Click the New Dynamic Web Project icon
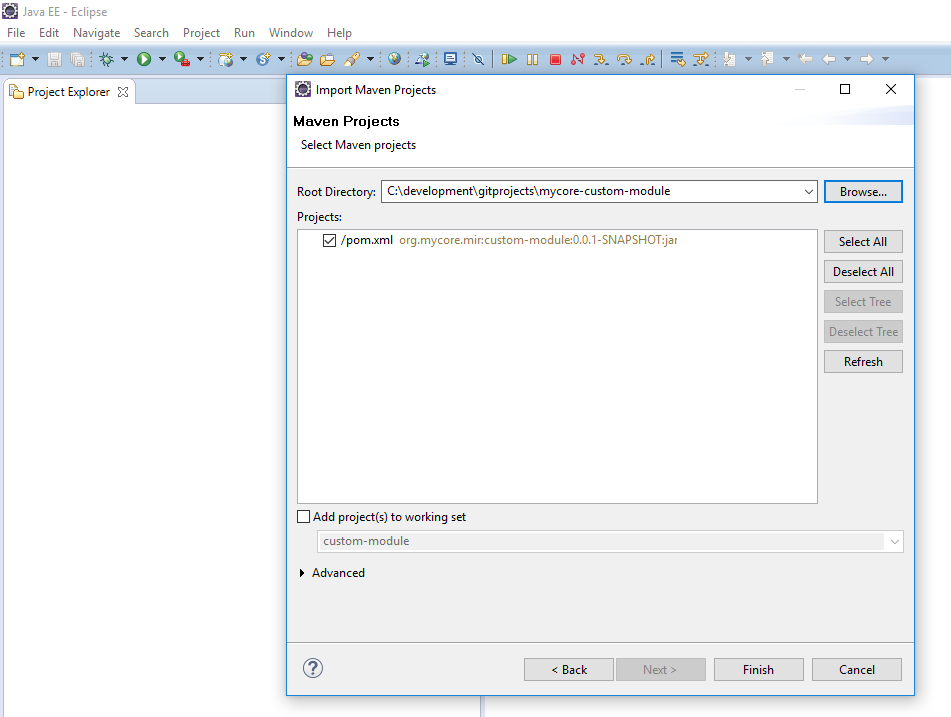Screen dimensions: 951x717 pyautogui.click(x=226, y=59)
